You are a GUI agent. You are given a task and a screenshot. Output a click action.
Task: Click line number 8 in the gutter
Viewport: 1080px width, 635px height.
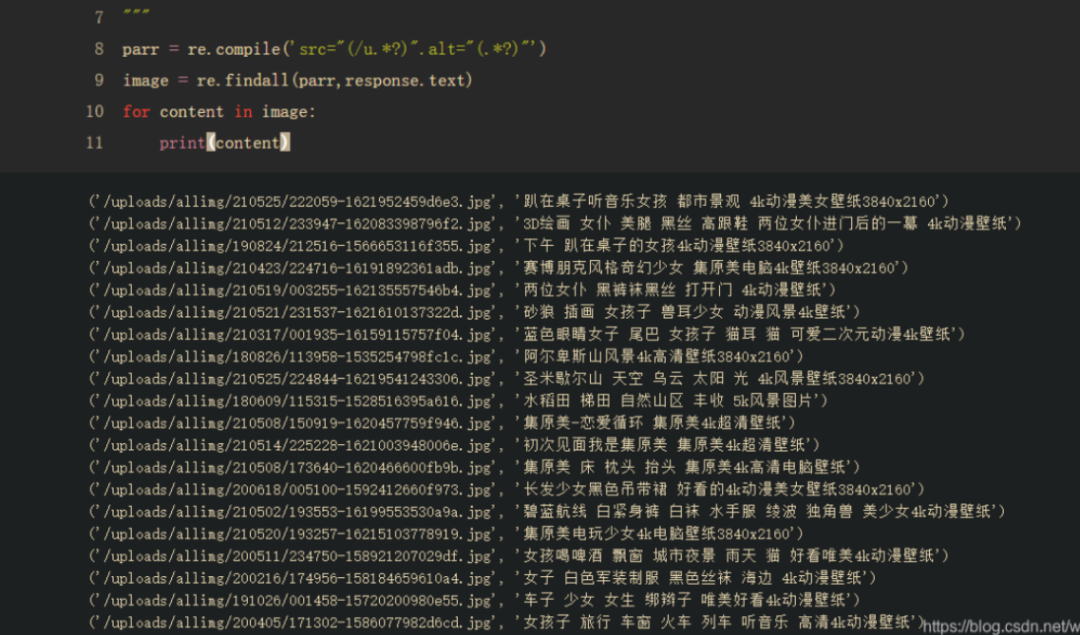[x=98, y=49]
